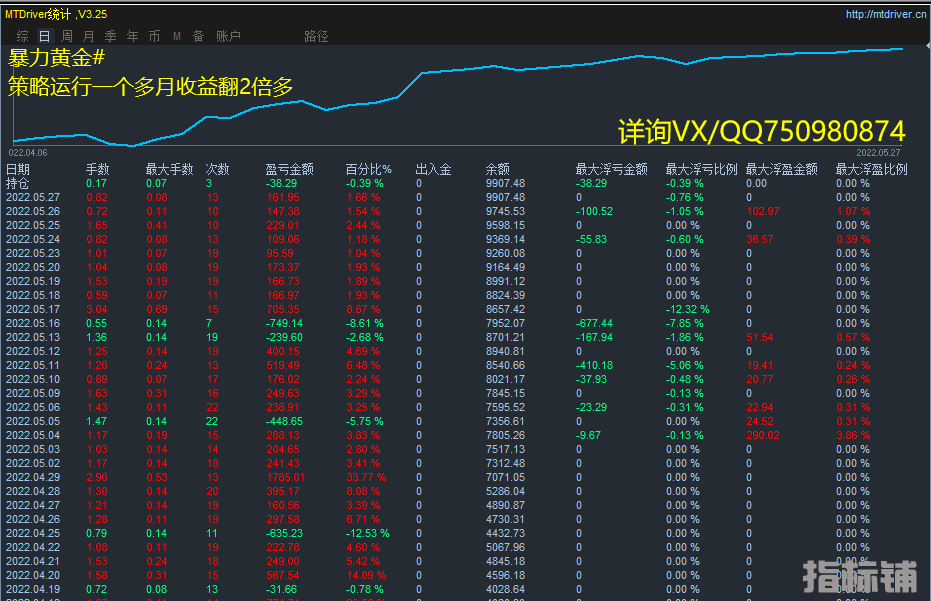Click the 余额 column header
This screenshot has width=931, height=601.
(498, 169)
